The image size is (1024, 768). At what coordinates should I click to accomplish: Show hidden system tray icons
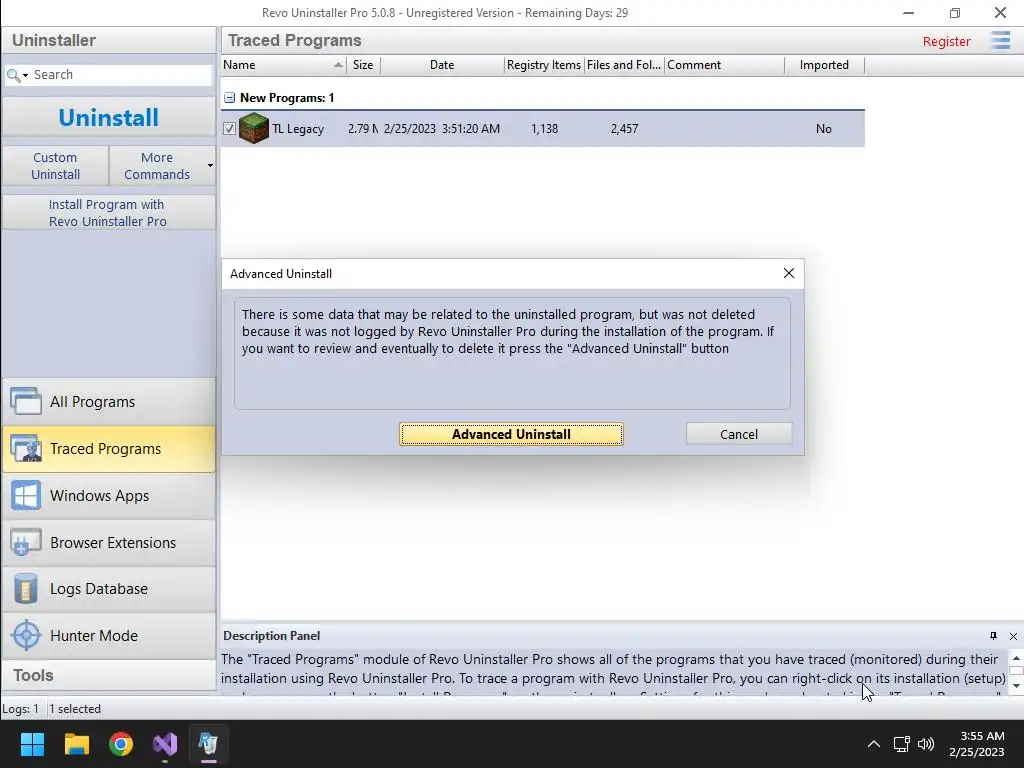(873, 744)
